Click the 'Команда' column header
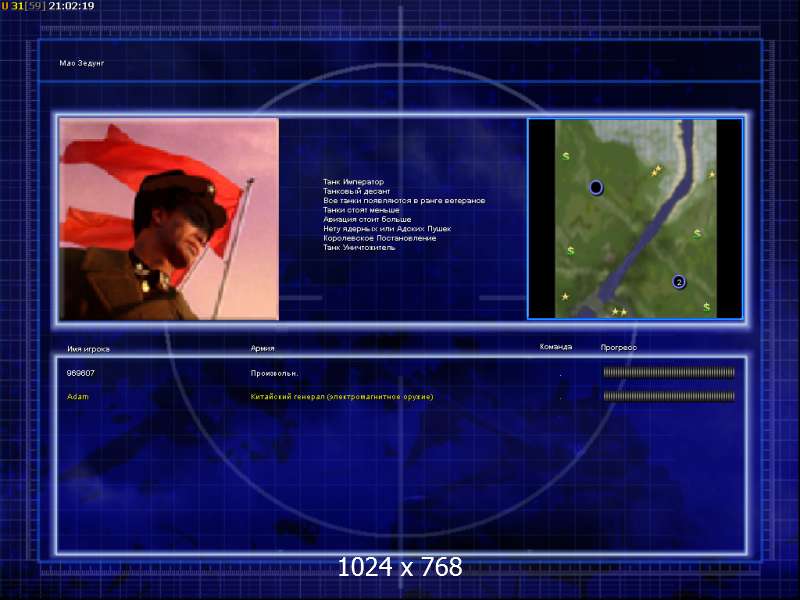Viewport: 800px width, 600px height. (556, 347)
